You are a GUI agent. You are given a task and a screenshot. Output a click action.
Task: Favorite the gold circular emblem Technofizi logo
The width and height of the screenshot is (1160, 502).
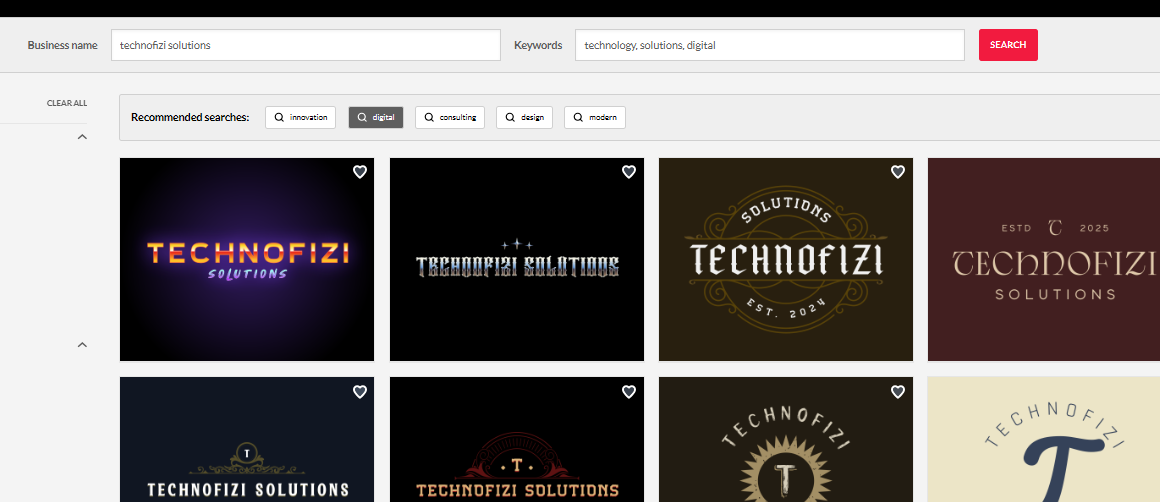898,172
